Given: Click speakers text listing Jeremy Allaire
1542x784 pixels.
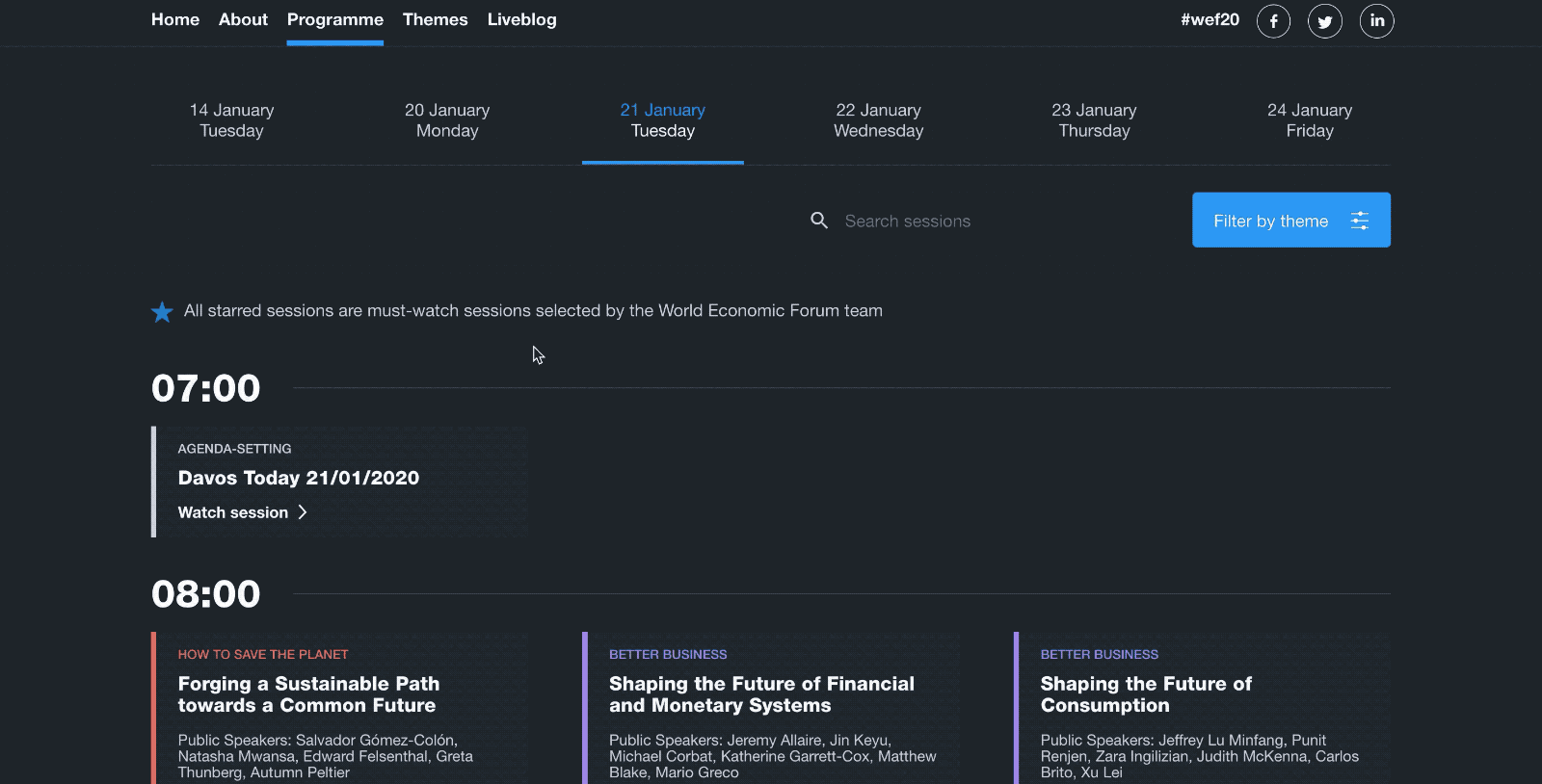Looking at the screenshot, I should [x=773, y=756].
